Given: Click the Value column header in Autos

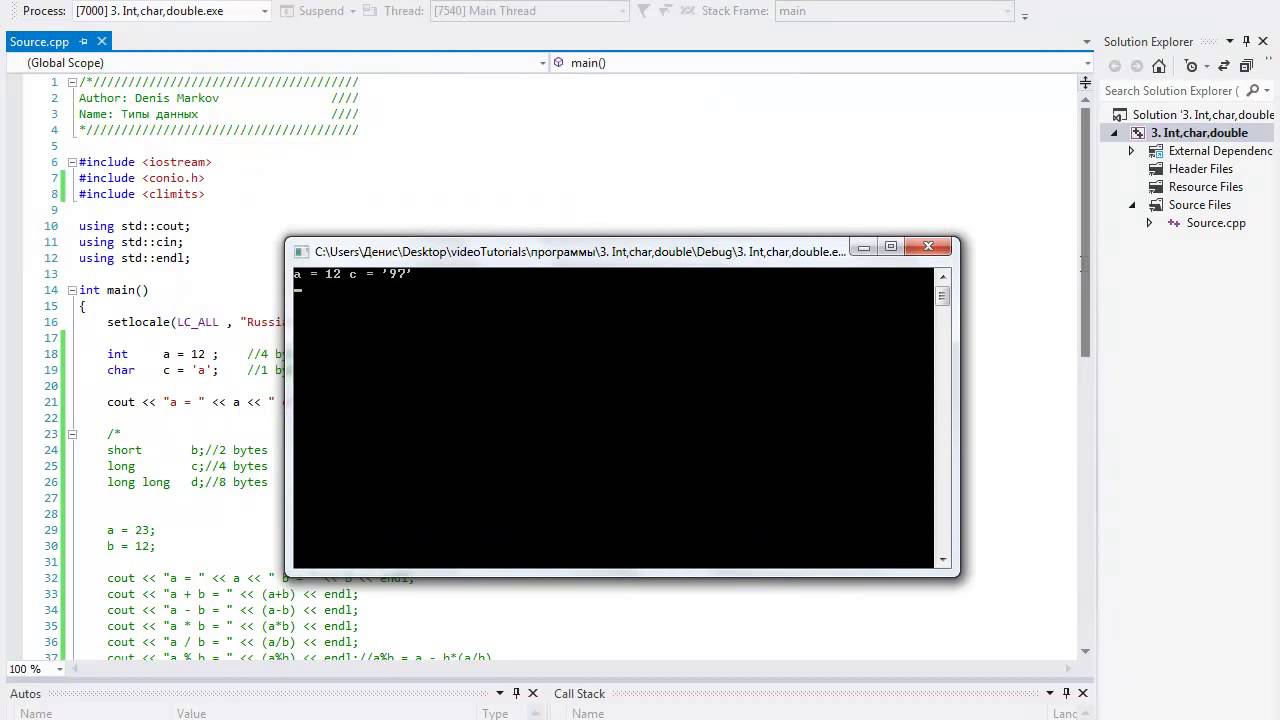Looking at the screenshot, I should [x=191, y=714].
